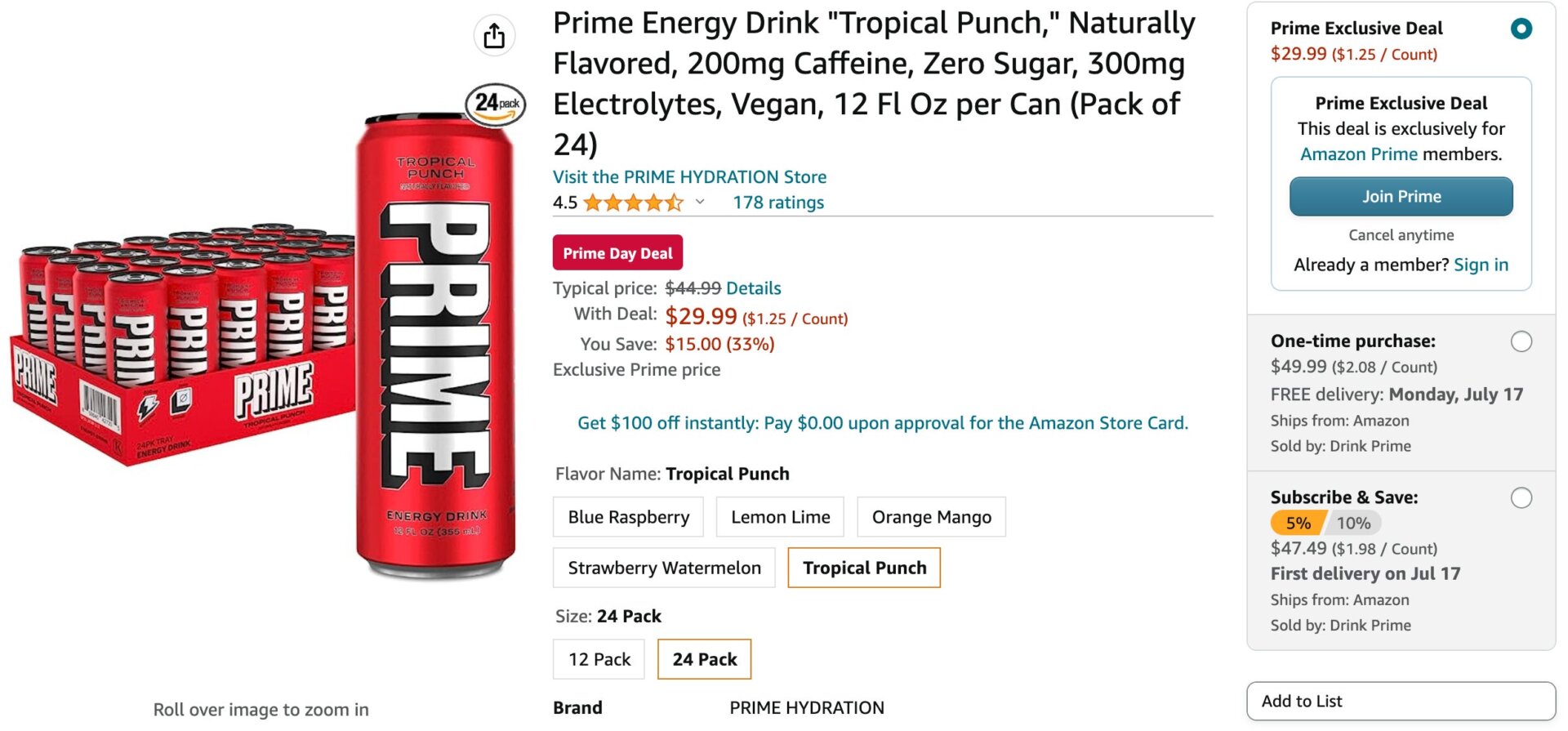
Task: Open the 178 ratings page
Action: (777, 202)
